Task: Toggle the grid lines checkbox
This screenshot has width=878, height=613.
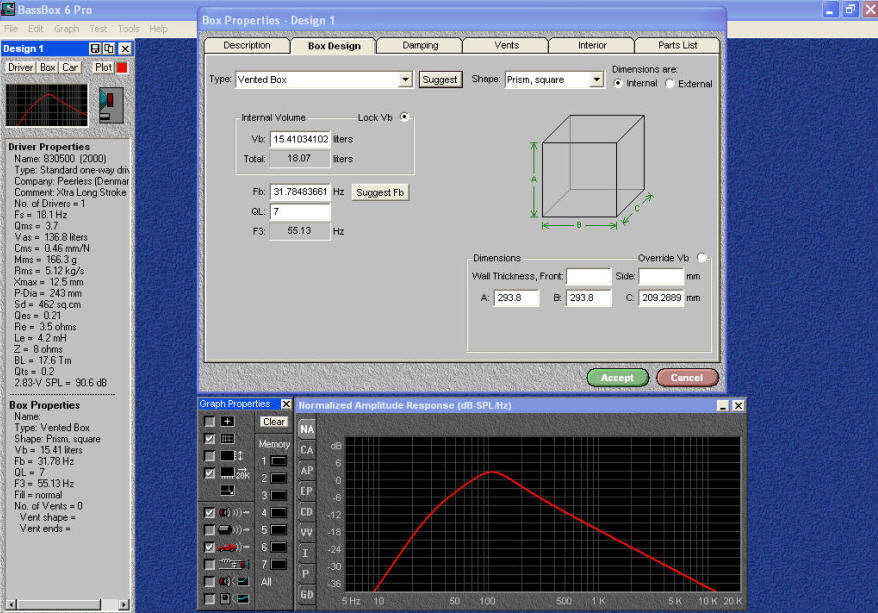Action: click(209, 439)
